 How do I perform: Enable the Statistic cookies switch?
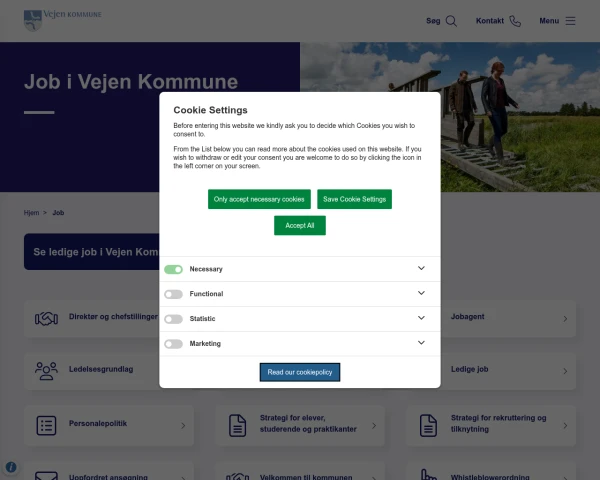(x=173, y=319)
